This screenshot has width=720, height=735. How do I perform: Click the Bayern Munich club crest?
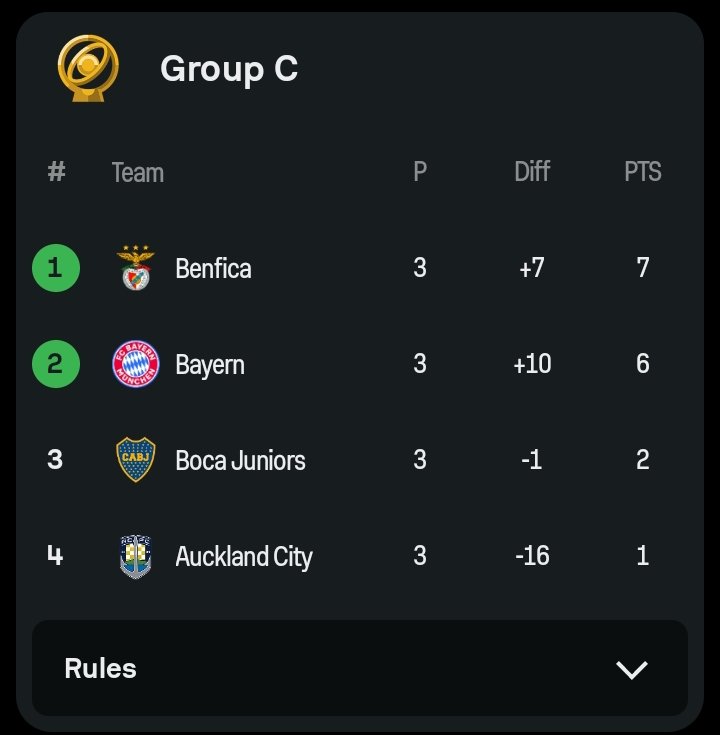click(136, 364)
